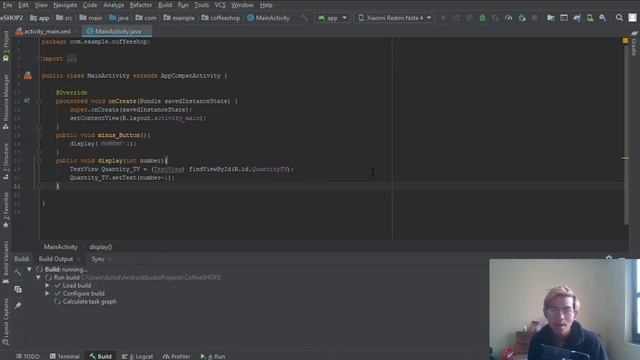Collapse the Build: running node
This screenshot has height=360, width=640.
29,269
